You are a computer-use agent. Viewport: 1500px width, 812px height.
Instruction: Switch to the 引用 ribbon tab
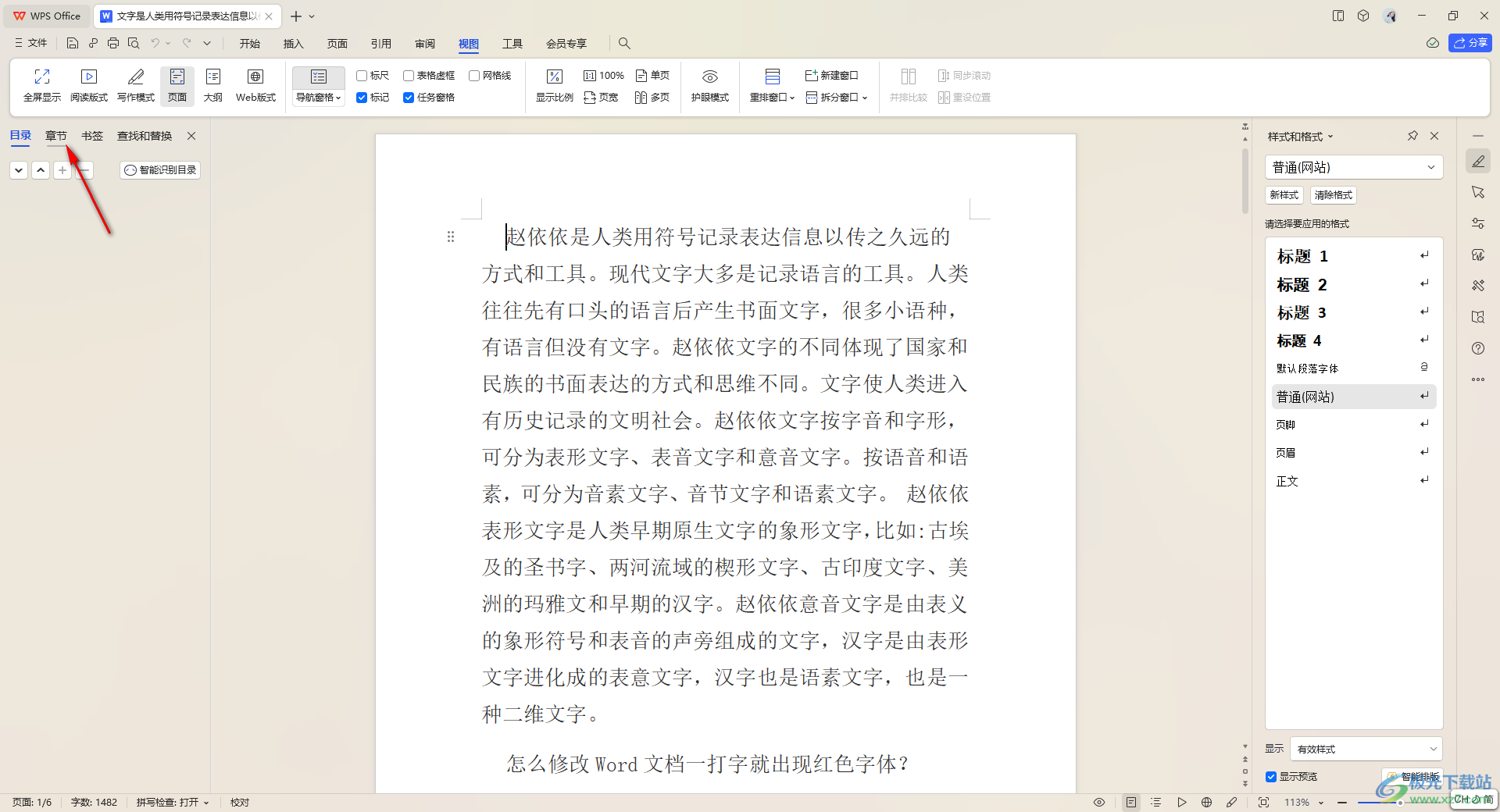point(381,44)
